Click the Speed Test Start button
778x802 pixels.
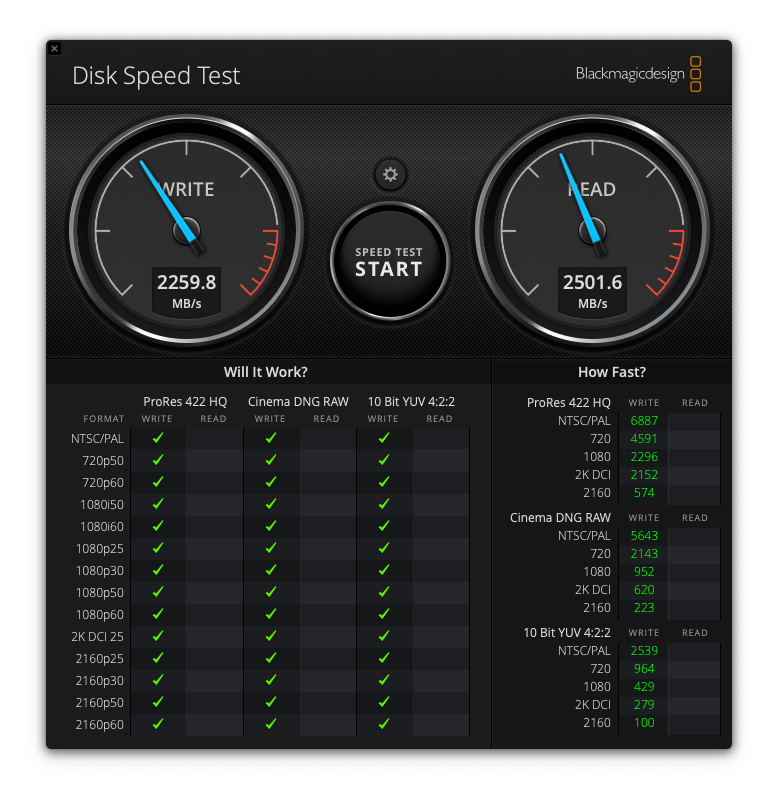(389, 262)
